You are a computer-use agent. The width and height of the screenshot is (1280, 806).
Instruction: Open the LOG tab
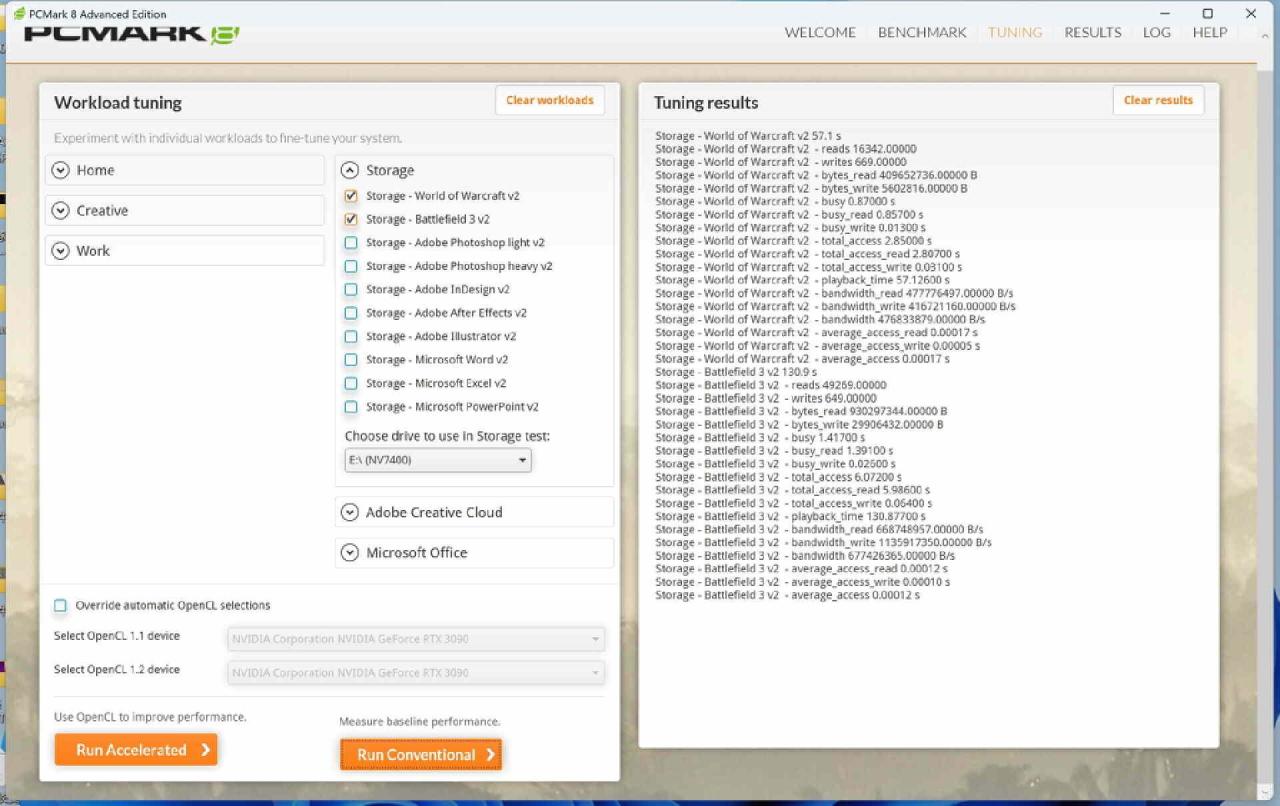[x=1157, y=32]
